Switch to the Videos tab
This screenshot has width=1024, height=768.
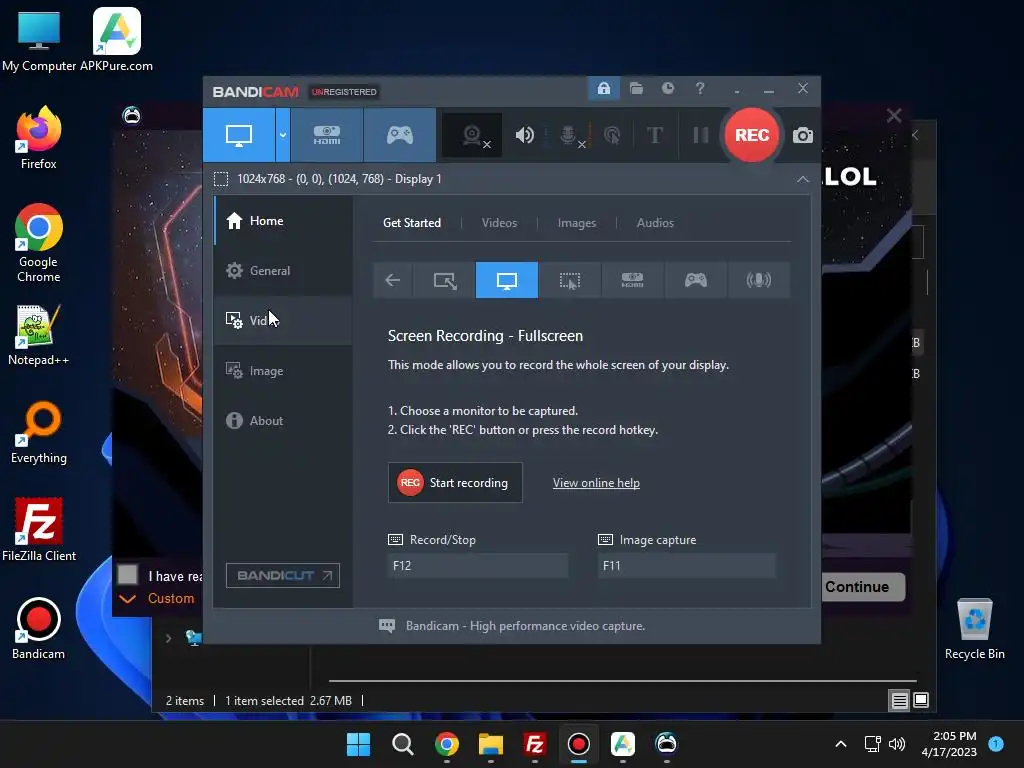point(499,223)
